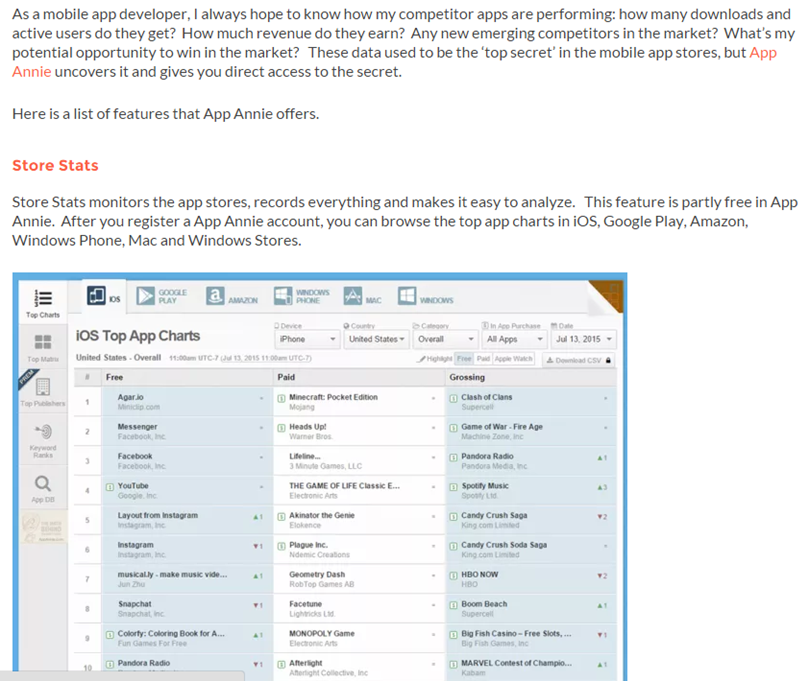The image size is (809, 681).
Task: Click the Download CSV button
Action: [x=578, y=359]
